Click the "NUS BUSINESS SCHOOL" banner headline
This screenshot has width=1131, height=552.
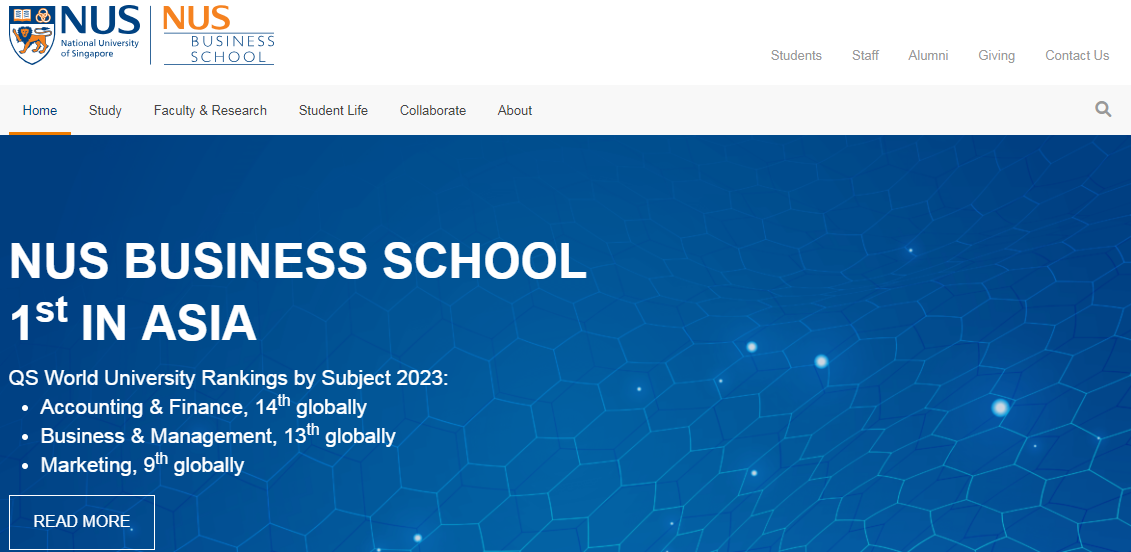coord(298,262)
